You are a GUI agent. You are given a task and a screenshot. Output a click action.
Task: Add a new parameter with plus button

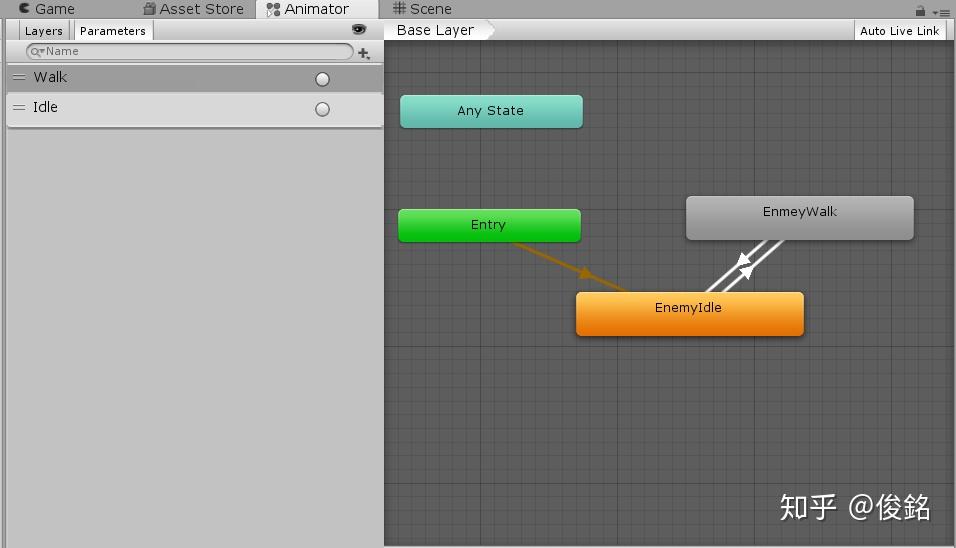pos(364,54)
